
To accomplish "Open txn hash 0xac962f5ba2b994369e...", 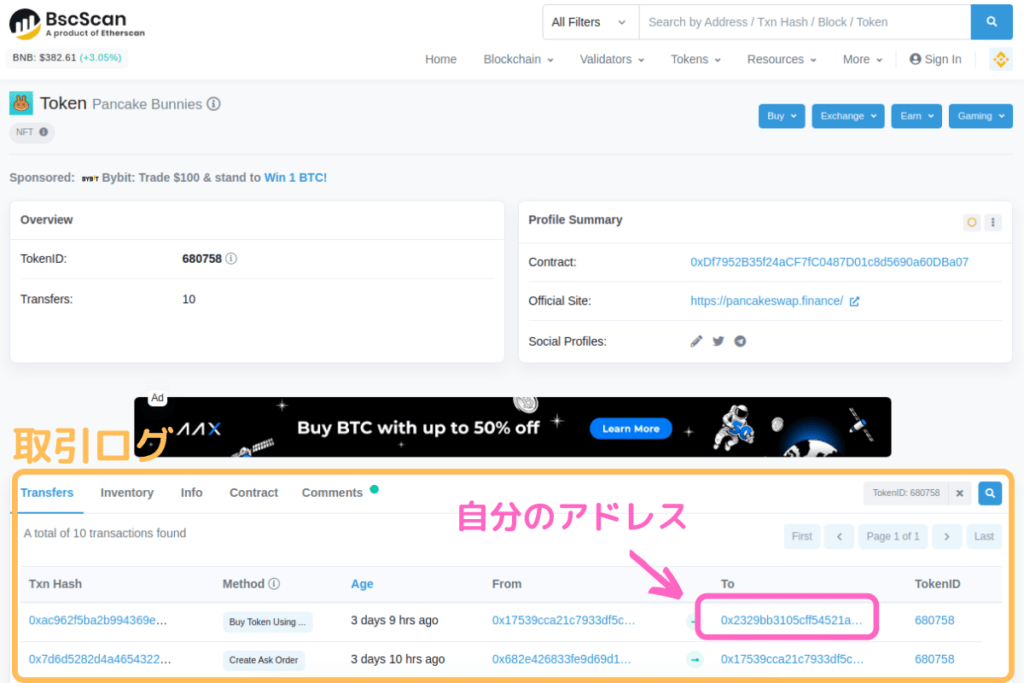I will point(98,620).
